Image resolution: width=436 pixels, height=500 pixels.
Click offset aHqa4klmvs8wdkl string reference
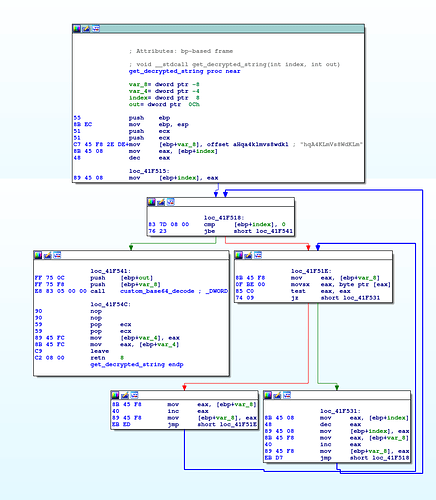click(248, 145)
